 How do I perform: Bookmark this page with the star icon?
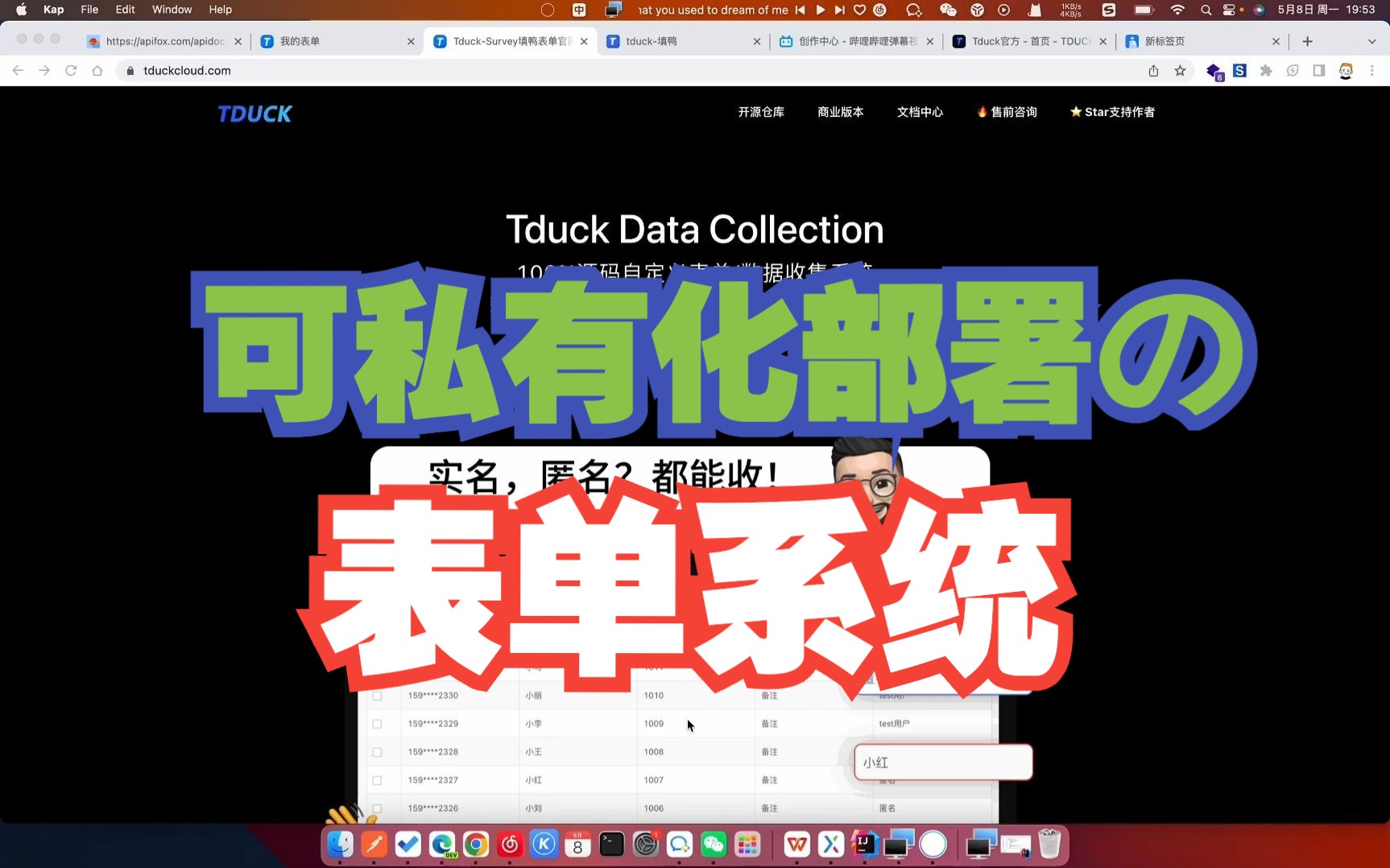(1180, 71)
